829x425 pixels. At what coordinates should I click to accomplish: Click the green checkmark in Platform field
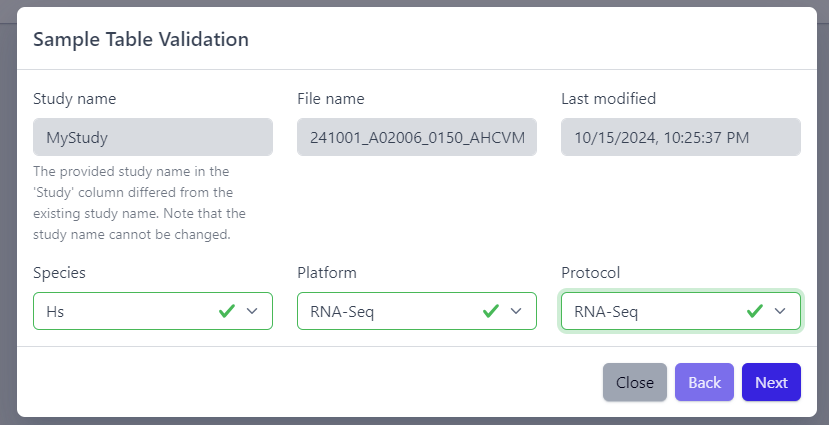[491, 311]
